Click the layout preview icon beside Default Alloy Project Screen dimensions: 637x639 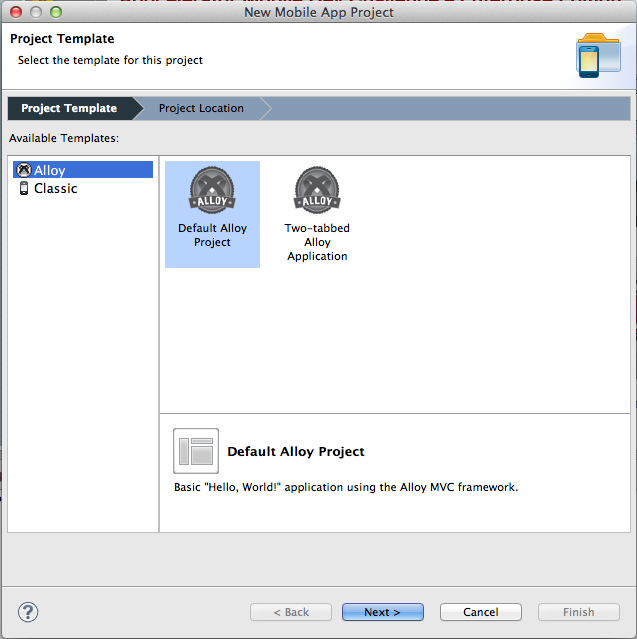click(196, 451)
